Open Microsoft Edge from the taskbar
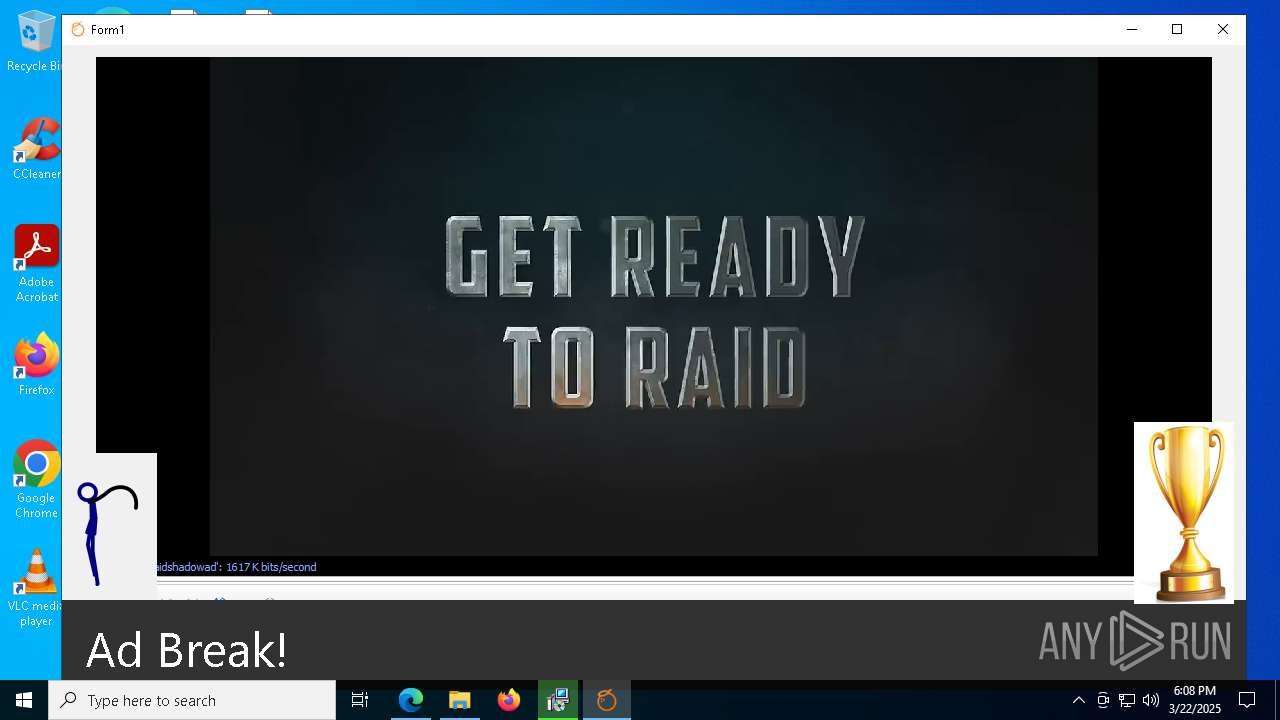The height and width of the screenshot is (720, 1280). (x=411, y=700)
